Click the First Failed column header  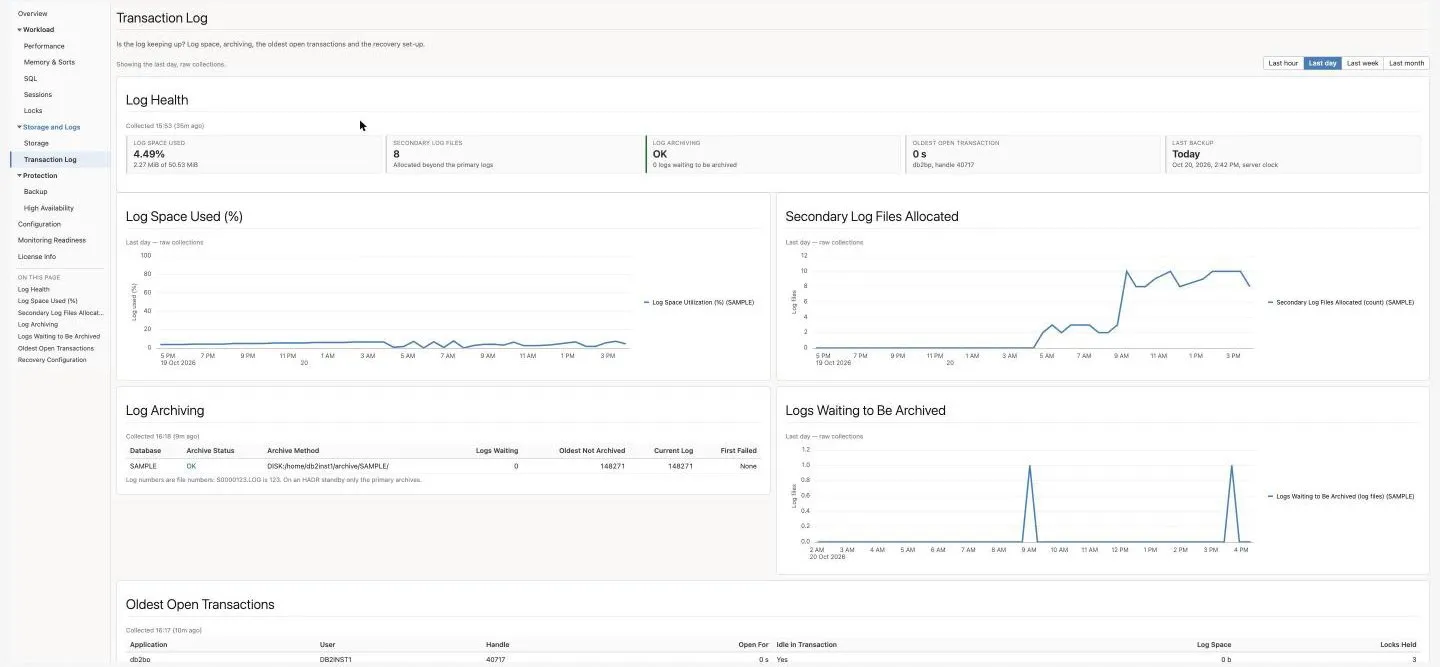pyautogui.click(x=739, y=451)
